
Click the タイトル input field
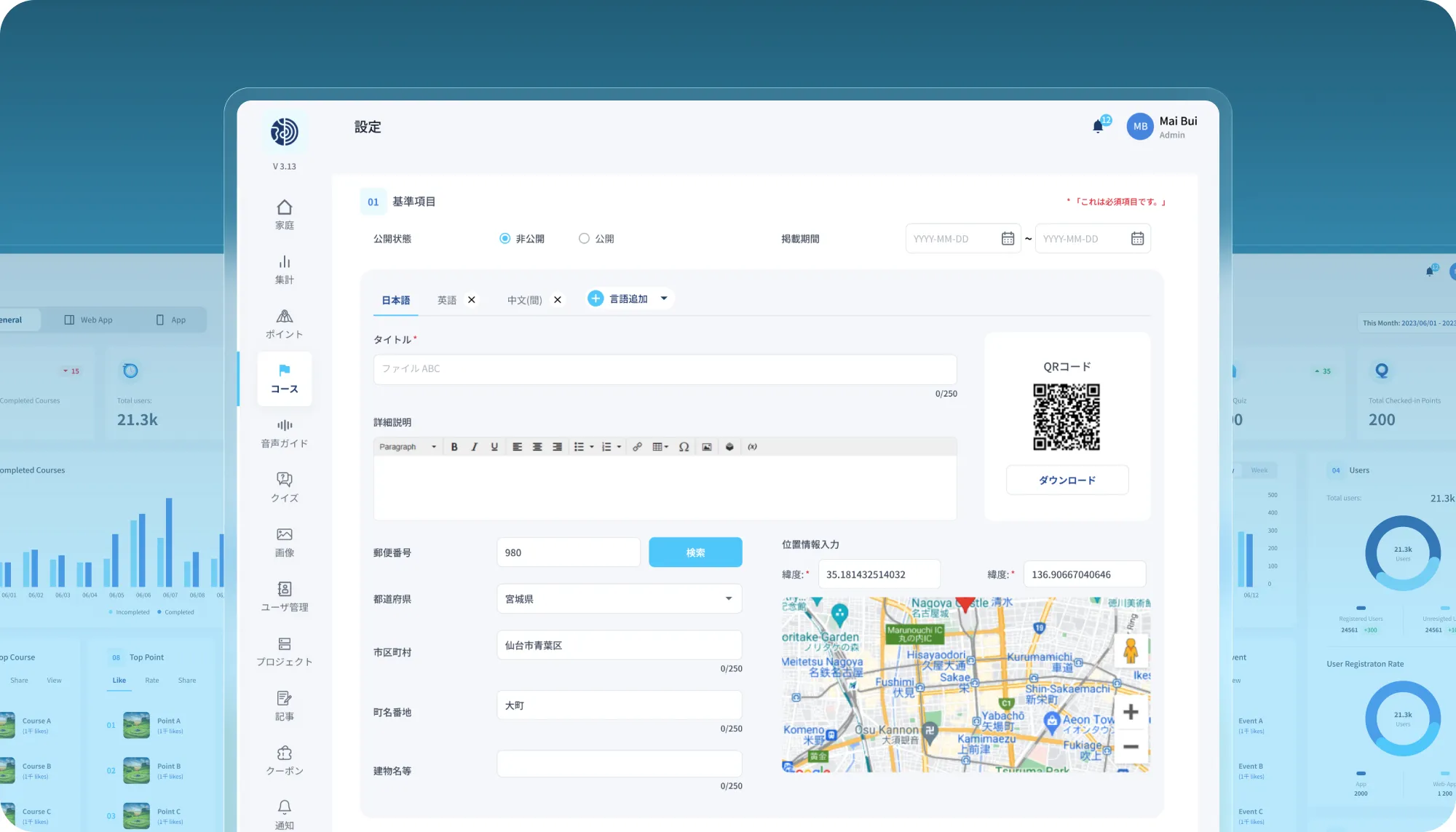pos(664,369)
